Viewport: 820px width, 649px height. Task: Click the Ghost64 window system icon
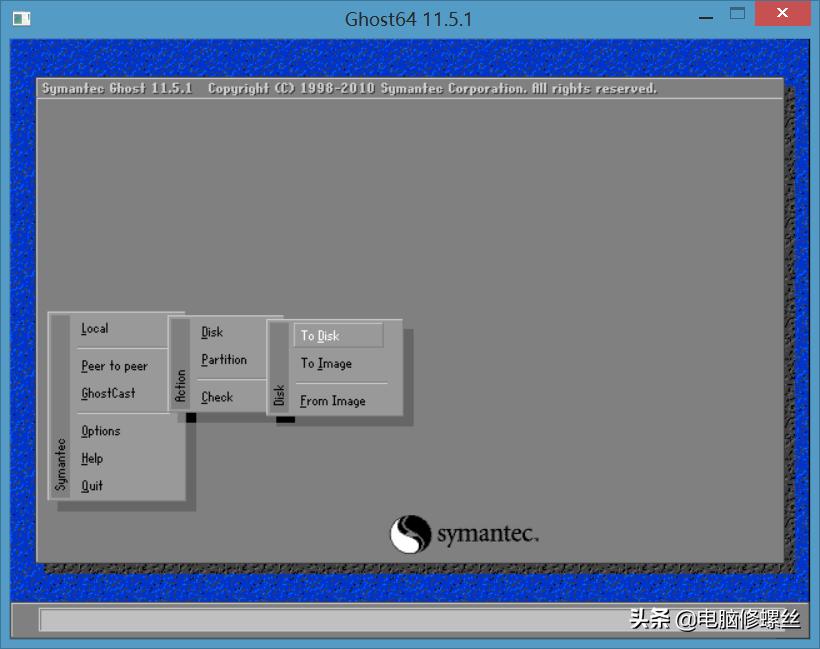pyautogui.click(x=21, y=19)
